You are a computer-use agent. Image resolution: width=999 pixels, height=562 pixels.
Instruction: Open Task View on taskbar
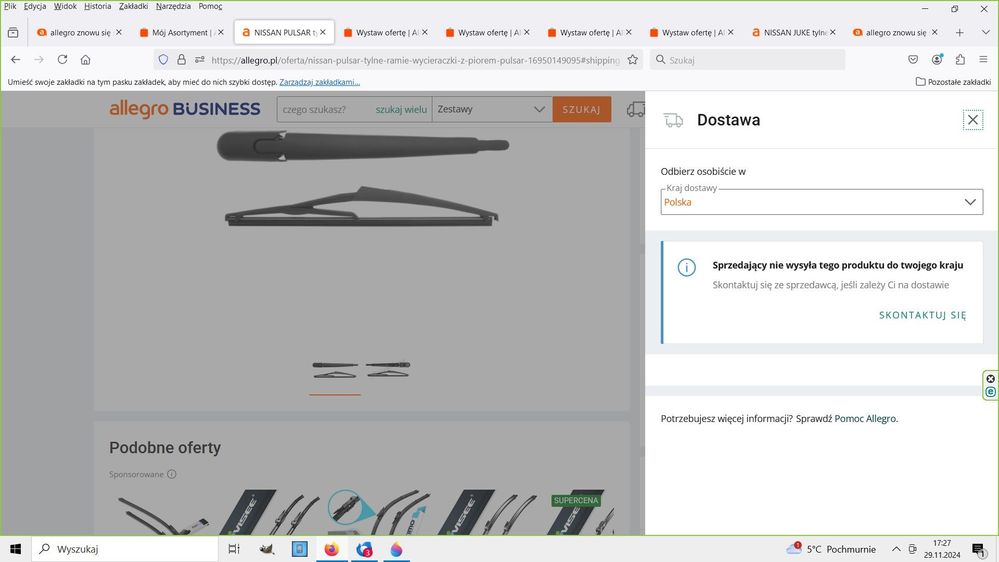click(234, 549)
